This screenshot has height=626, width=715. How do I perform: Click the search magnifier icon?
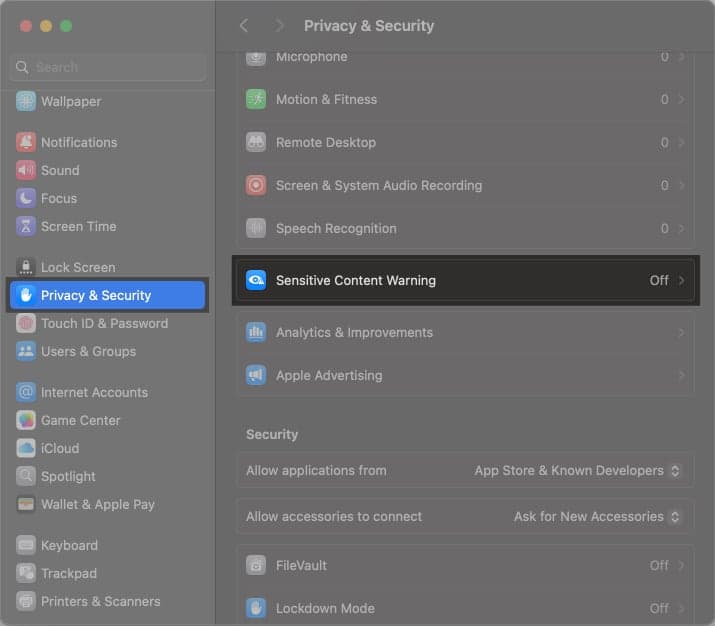click(x=22, y=67)
